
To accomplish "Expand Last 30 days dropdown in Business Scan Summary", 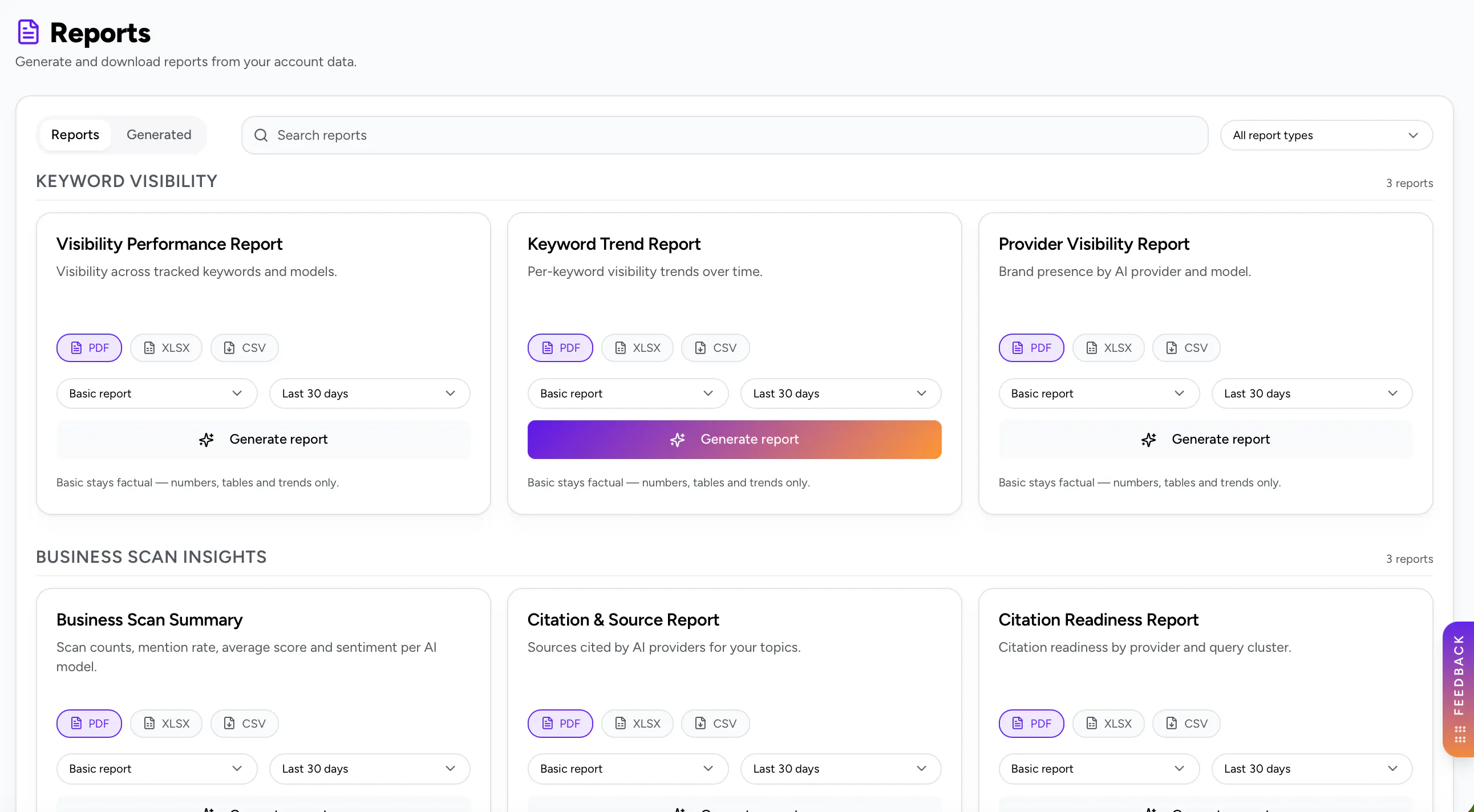I will (370, 769).
